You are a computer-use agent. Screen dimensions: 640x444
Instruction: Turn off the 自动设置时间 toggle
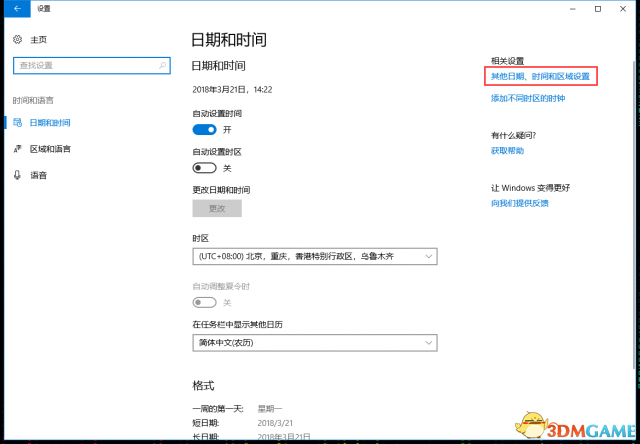tap(204, 130)
